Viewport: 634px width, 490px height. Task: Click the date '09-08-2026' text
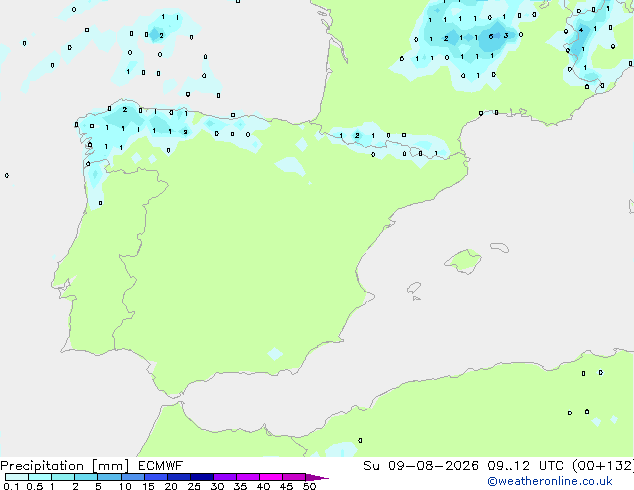[433, 465]
